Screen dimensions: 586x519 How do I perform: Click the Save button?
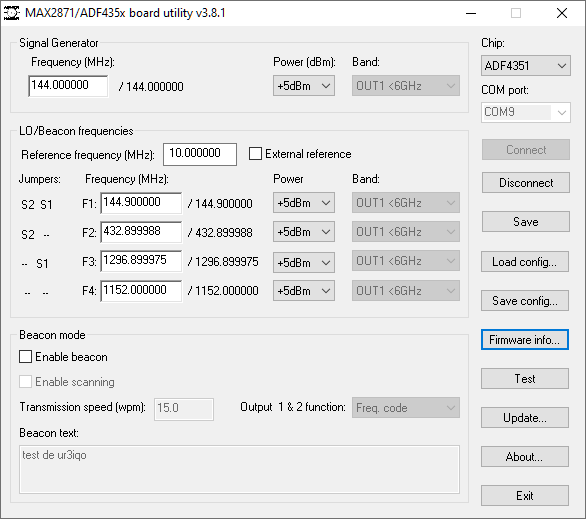pyautogui.click(x=525, y=222)
